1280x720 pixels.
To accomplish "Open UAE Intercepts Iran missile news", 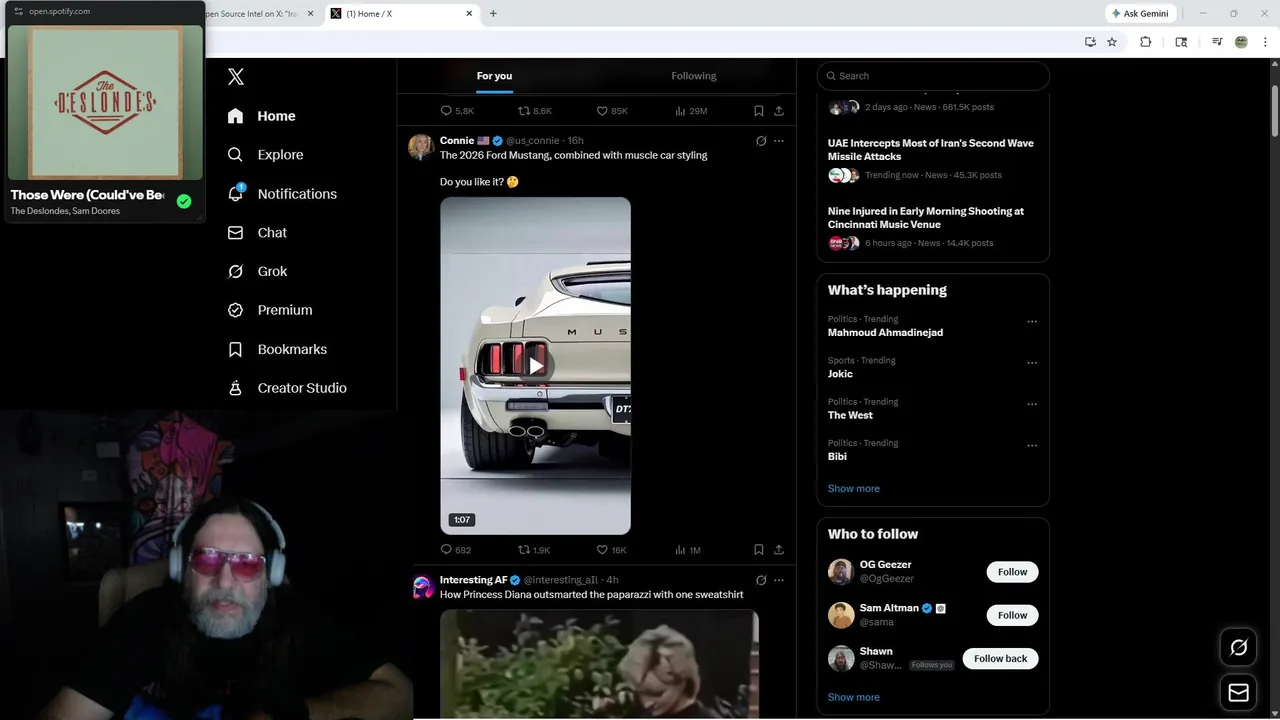I will tap(930, 150).
